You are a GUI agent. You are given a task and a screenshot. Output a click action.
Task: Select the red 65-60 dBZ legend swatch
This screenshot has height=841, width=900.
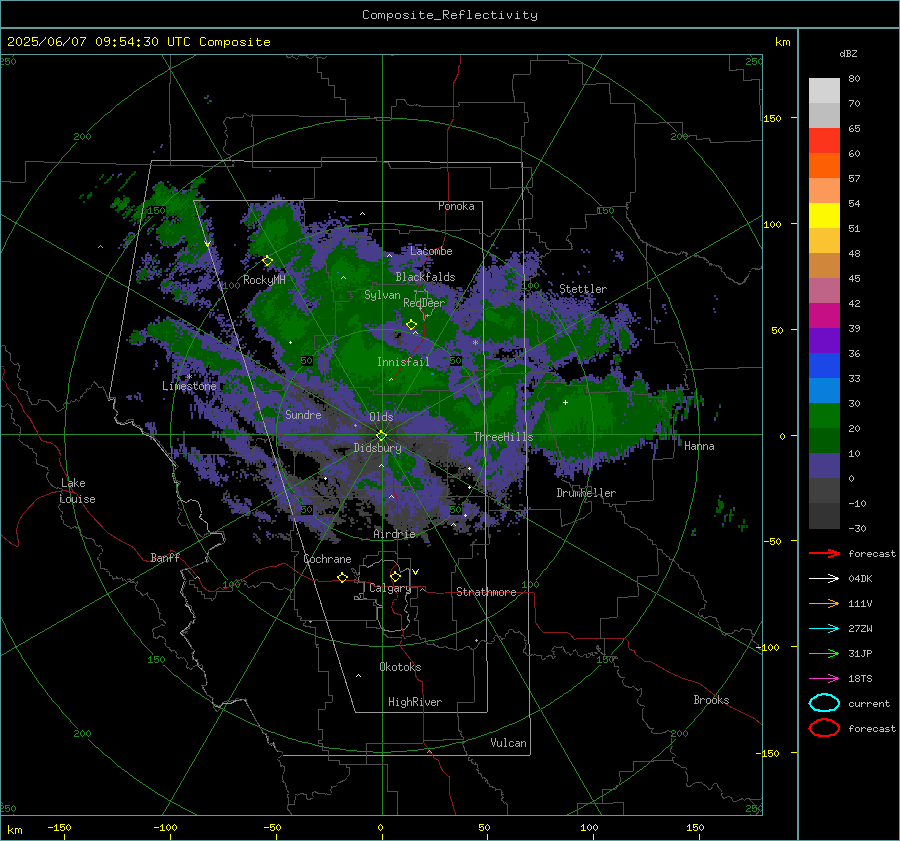[824, 141]
